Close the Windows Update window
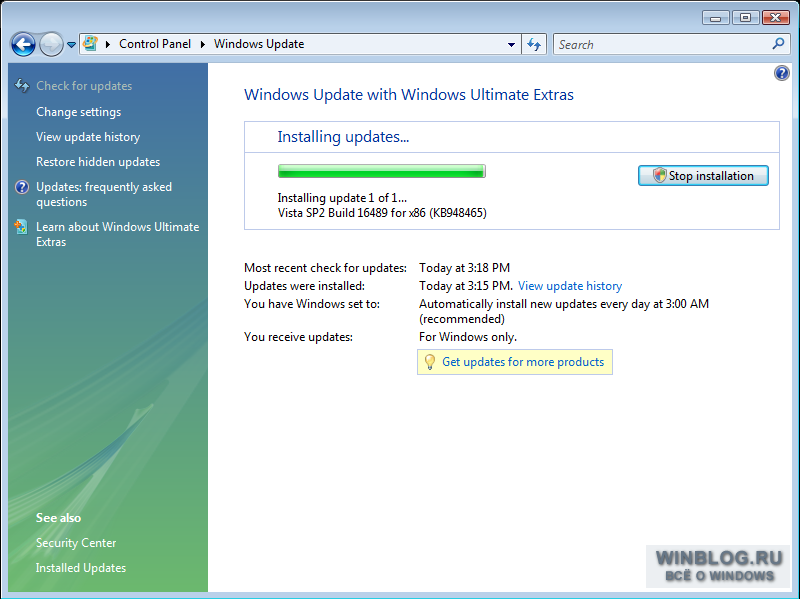Viewport: 800px width, 599px height. pos(776,18)
